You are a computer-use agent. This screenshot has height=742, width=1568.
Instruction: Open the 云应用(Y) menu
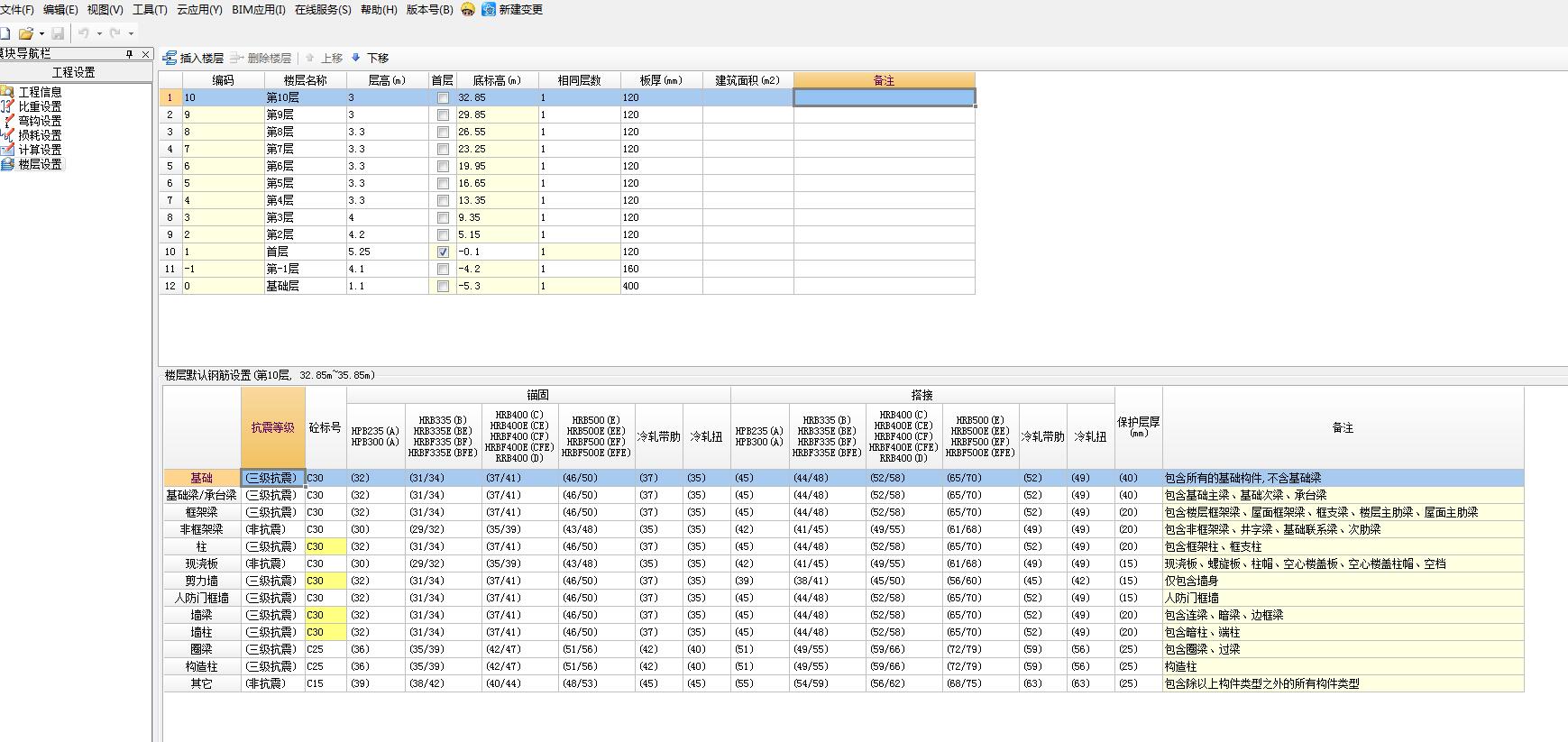[199, 9]
